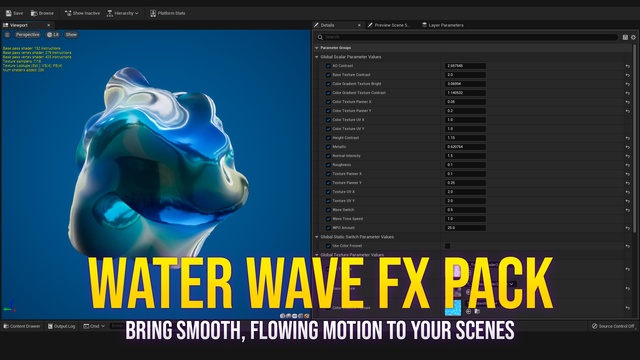The width and height of the screenshot is (640, 360).
Task: Open the property matrix grid icon
Action: 625,37
